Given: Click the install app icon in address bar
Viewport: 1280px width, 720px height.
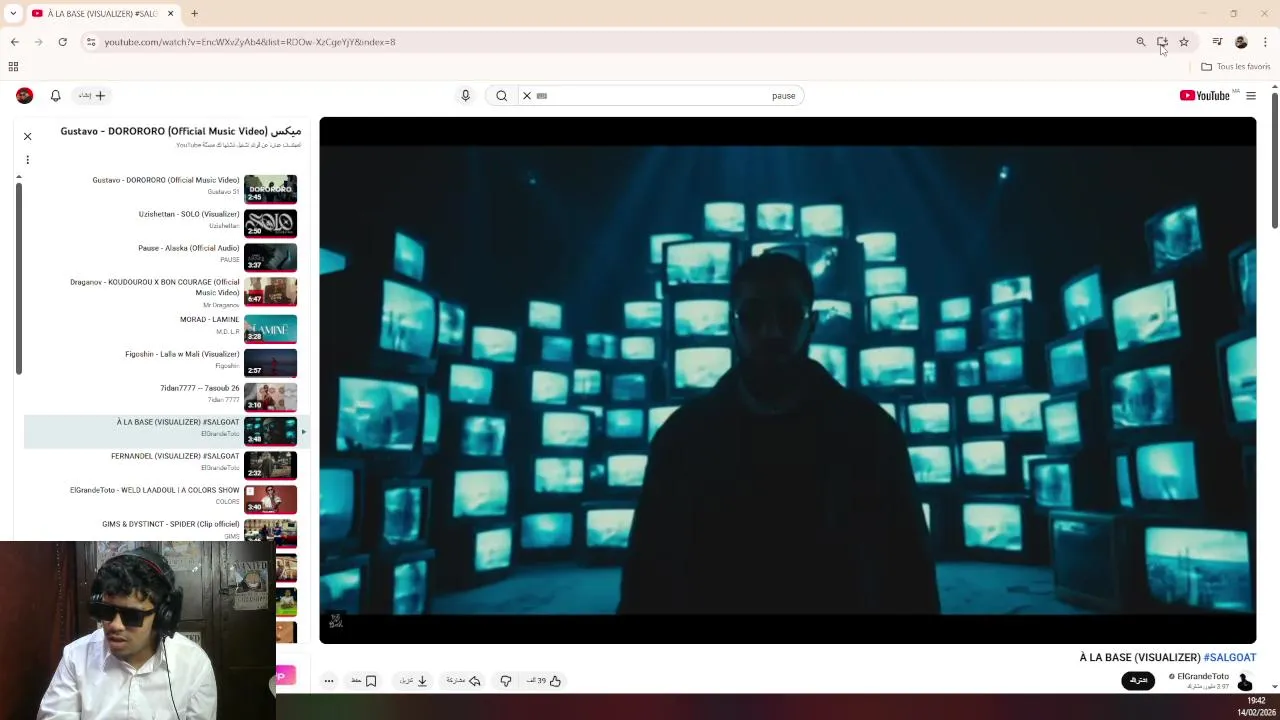Looking at the screenshot, I should 1162,42.
